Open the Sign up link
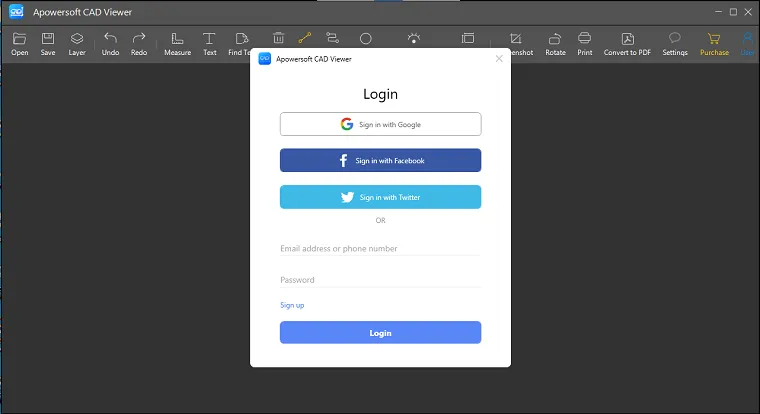The image size is (760, 414). coord(292,305)
